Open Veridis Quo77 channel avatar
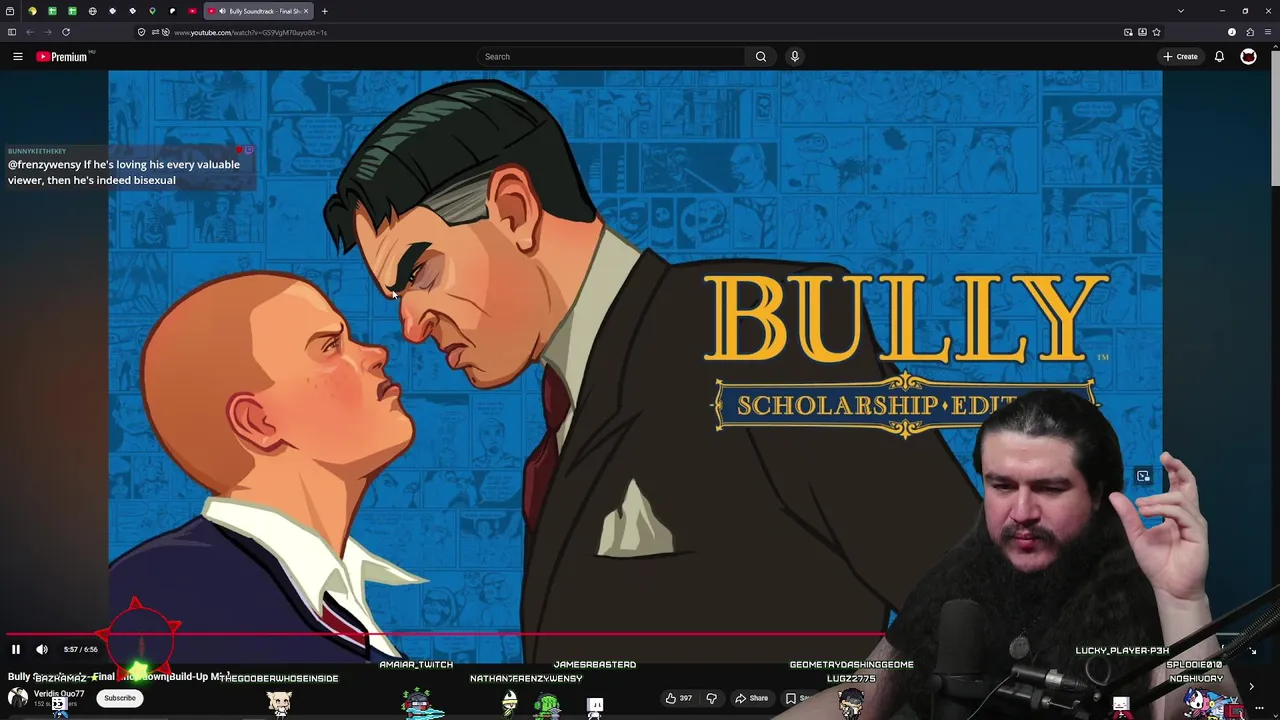 click(17, 698)
